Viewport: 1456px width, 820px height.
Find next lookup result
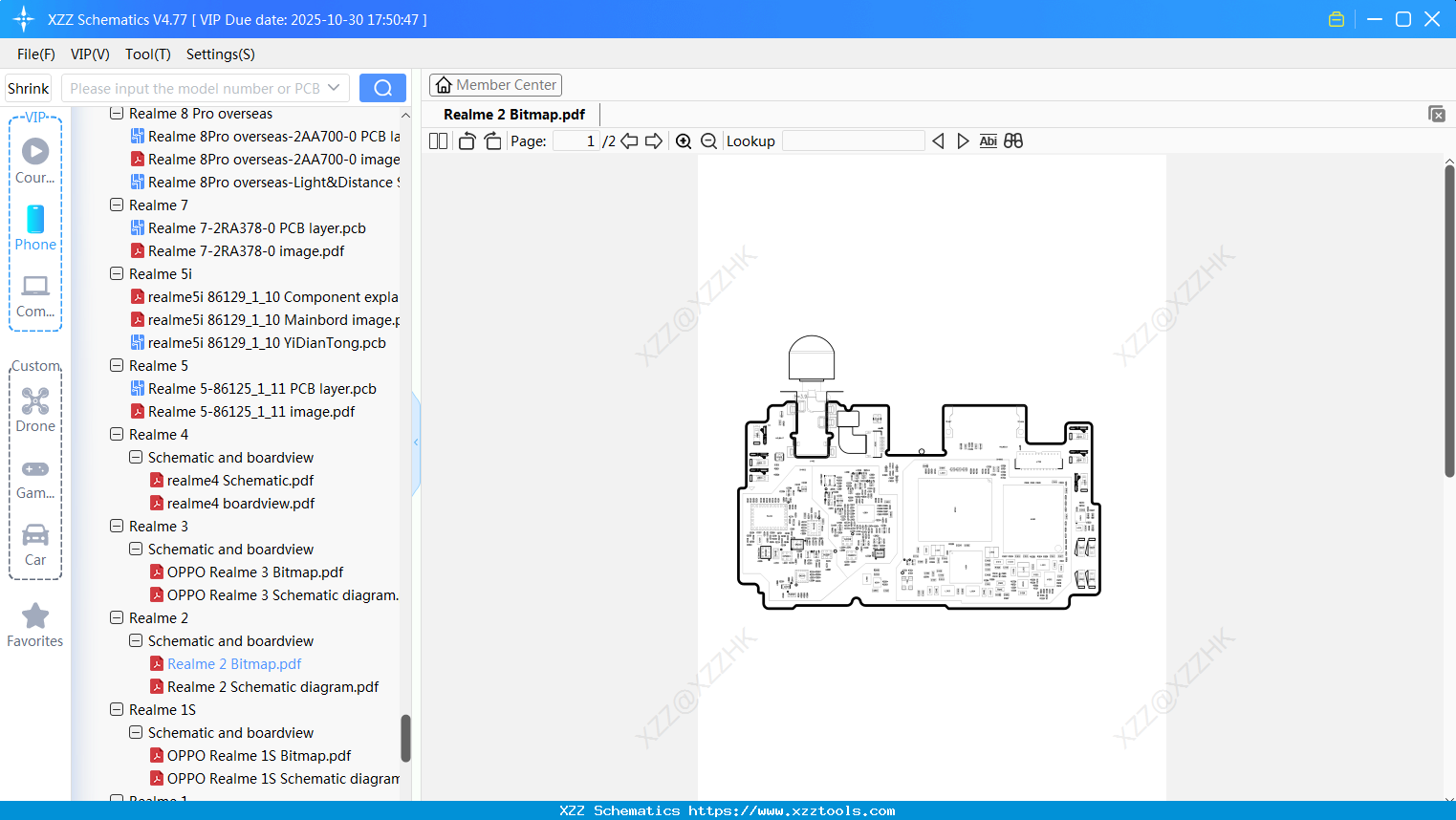click(x=963, y=141)
